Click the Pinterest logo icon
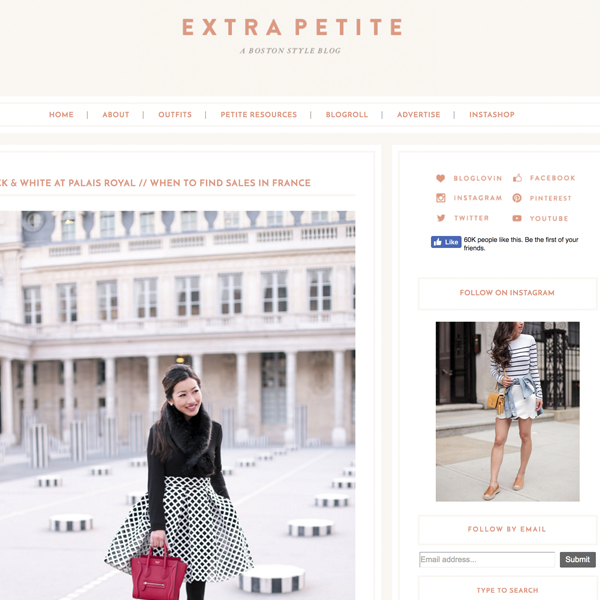 point(517,198)
